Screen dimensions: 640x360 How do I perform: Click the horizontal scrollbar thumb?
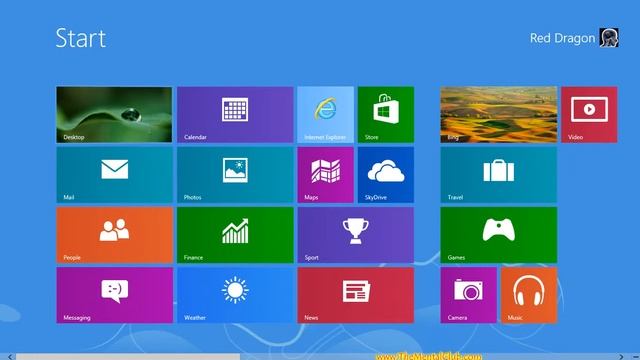128,357
